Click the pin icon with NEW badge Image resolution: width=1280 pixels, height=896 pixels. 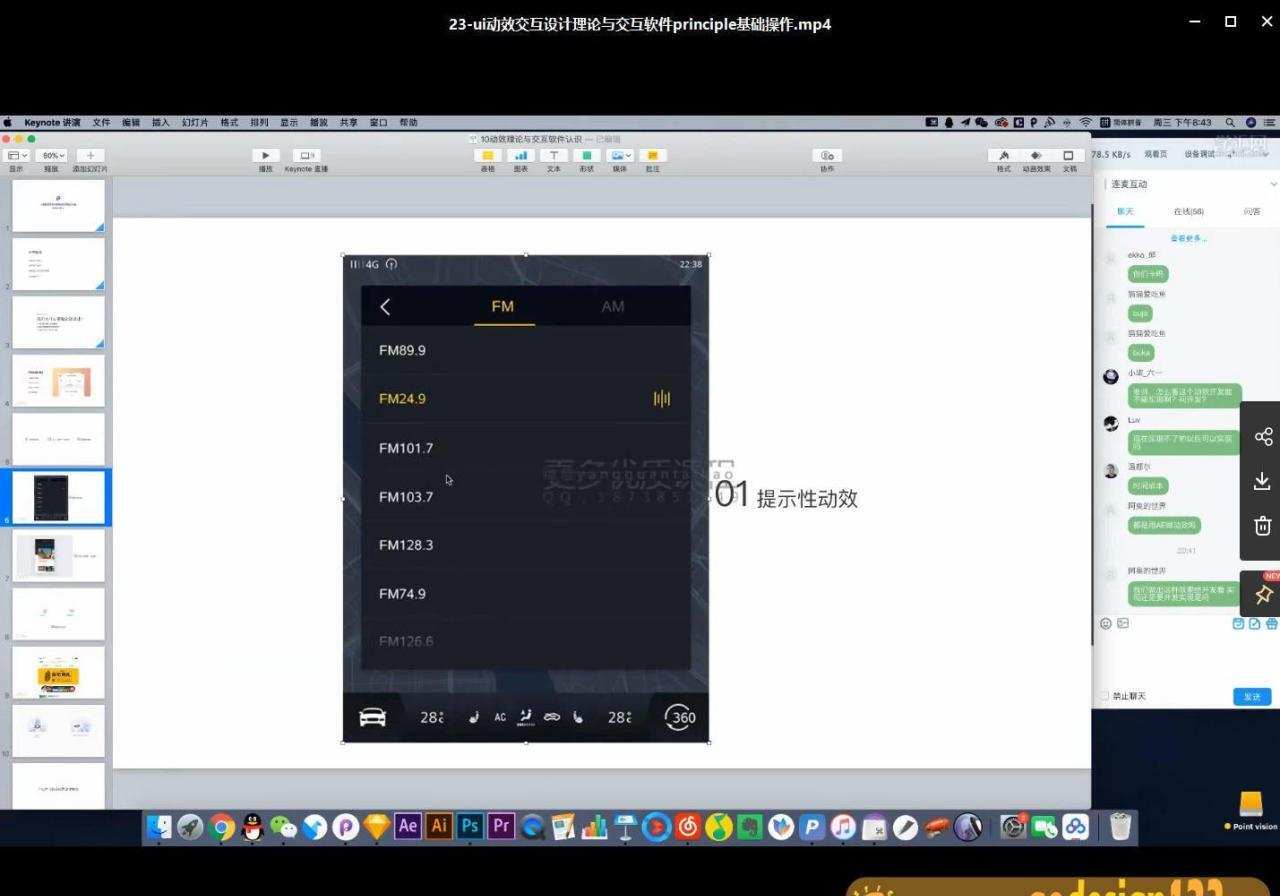[x=1263, y=594]
